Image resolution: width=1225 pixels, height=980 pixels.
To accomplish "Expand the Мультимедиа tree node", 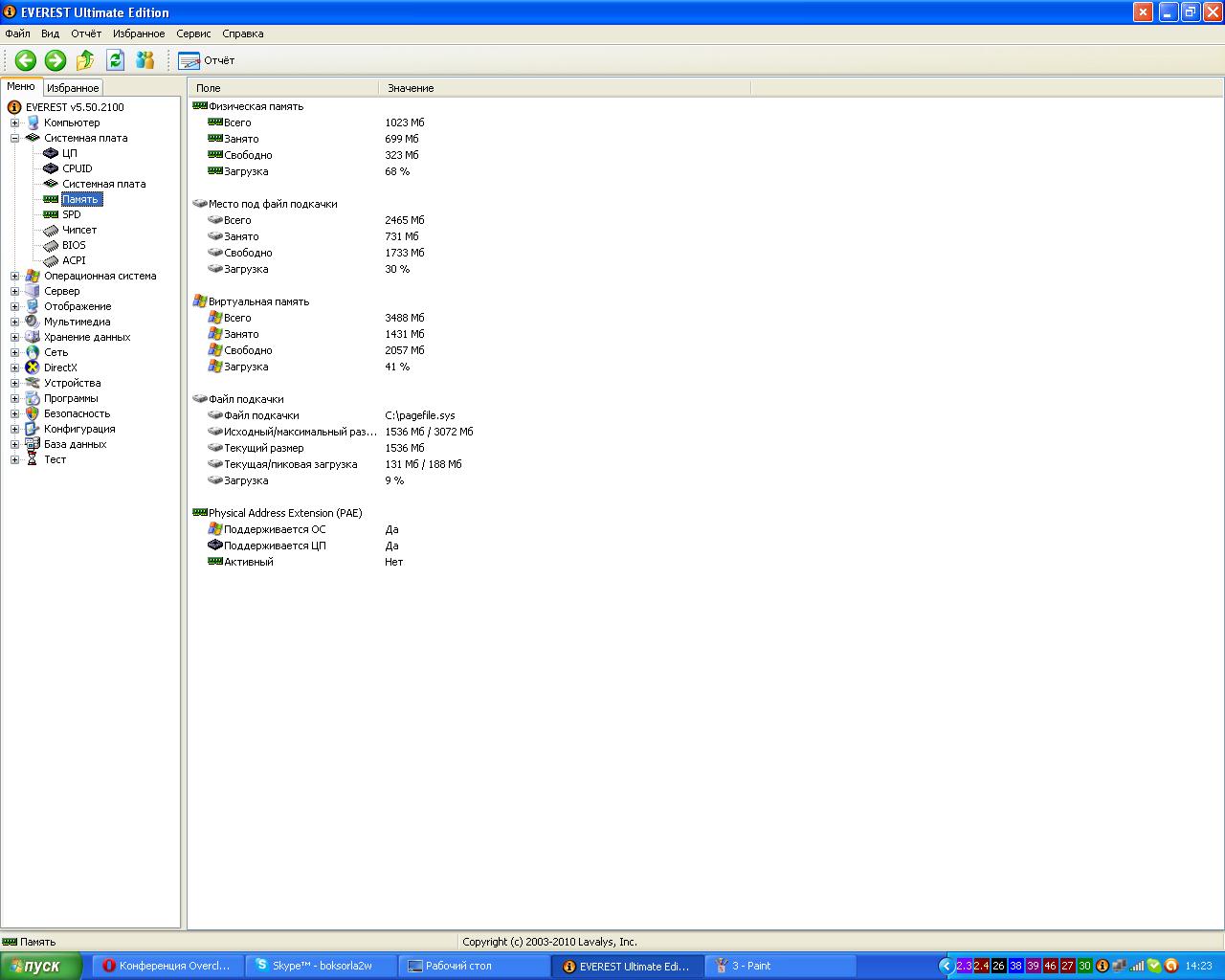I will point(14,322).
